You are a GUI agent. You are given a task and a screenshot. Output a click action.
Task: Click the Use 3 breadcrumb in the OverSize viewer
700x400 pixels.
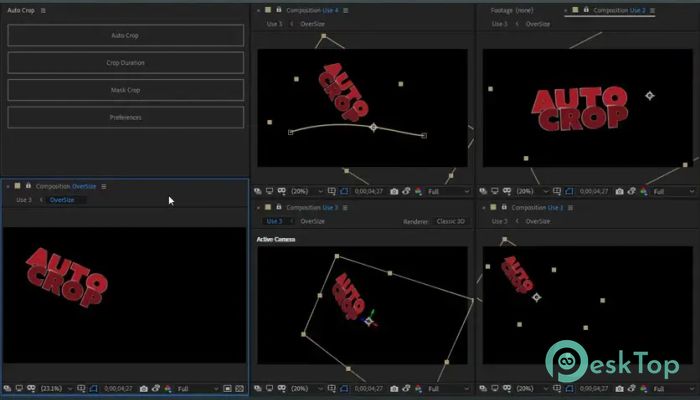24,200
